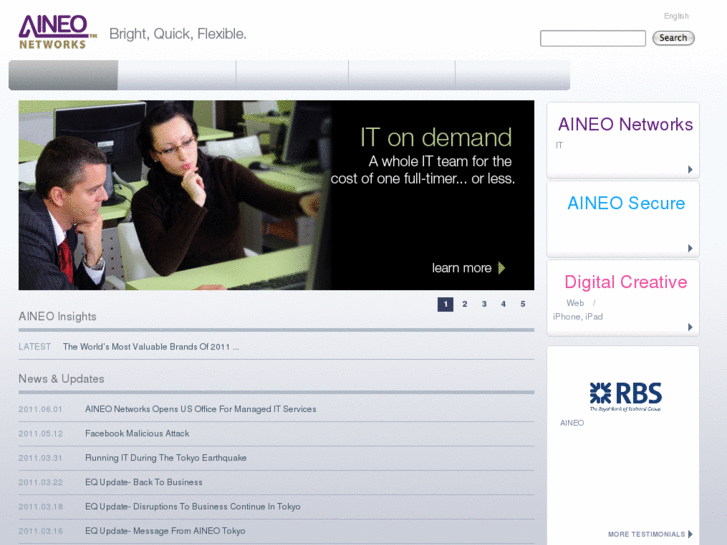The height and width of the screenshot is (545, 727).
Task: Click the green learn more arrow icon
Action: pyautogui.click(x=501, y=268)
